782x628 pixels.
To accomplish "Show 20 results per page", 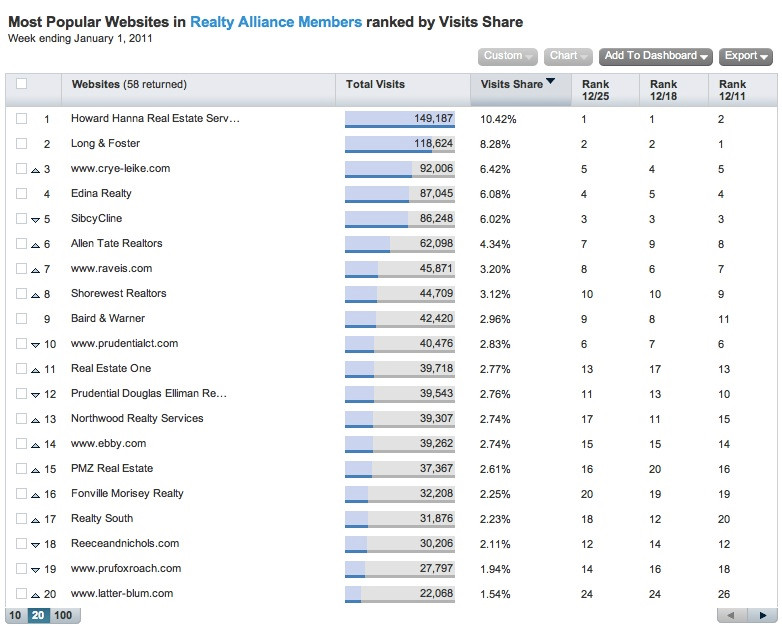I will click(x=38, y=615).
